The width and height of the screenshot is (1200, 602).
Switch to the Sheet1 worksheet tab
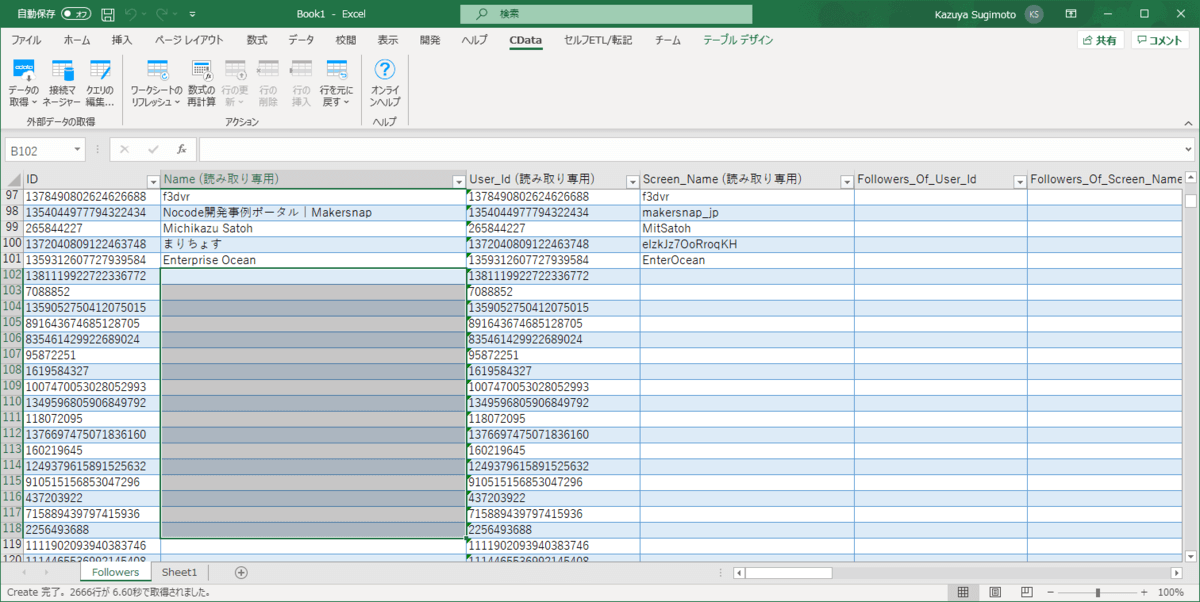[180, 572]
